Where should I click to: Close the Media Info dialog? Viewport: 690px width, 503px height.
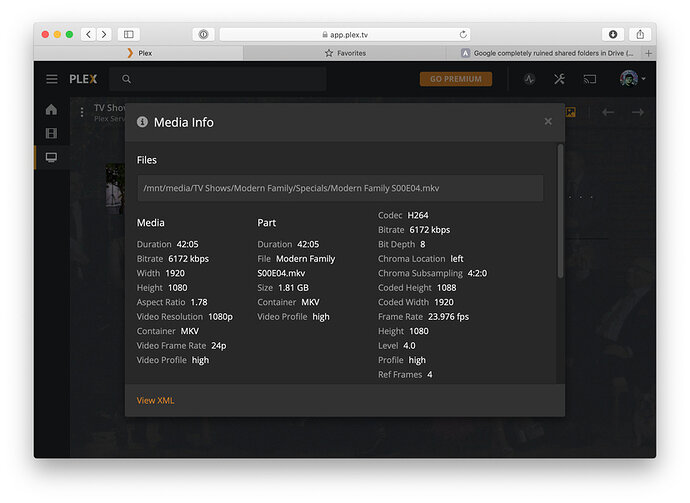[x=548, y=121]
